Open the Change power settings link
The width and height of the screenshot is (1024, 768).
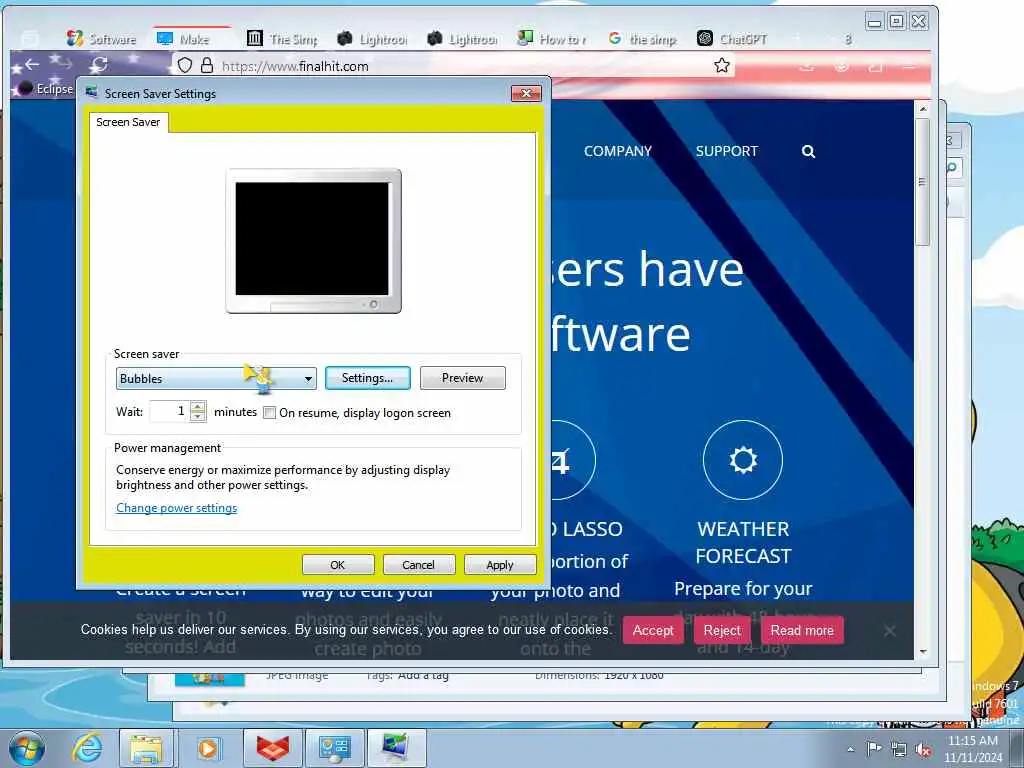pos(176,508)
